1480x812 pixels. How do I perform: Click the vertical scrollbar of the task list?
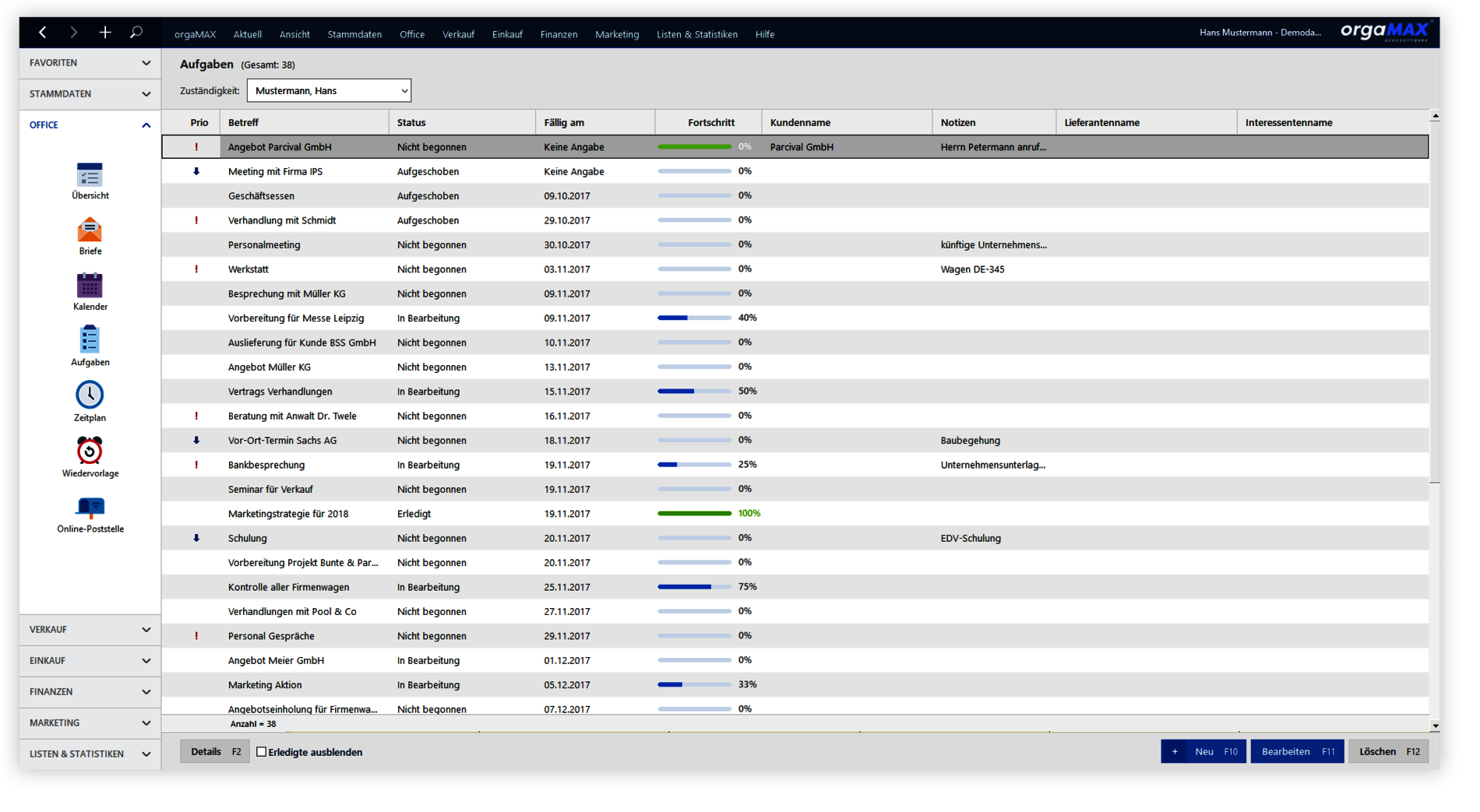tap(1435, 302)
